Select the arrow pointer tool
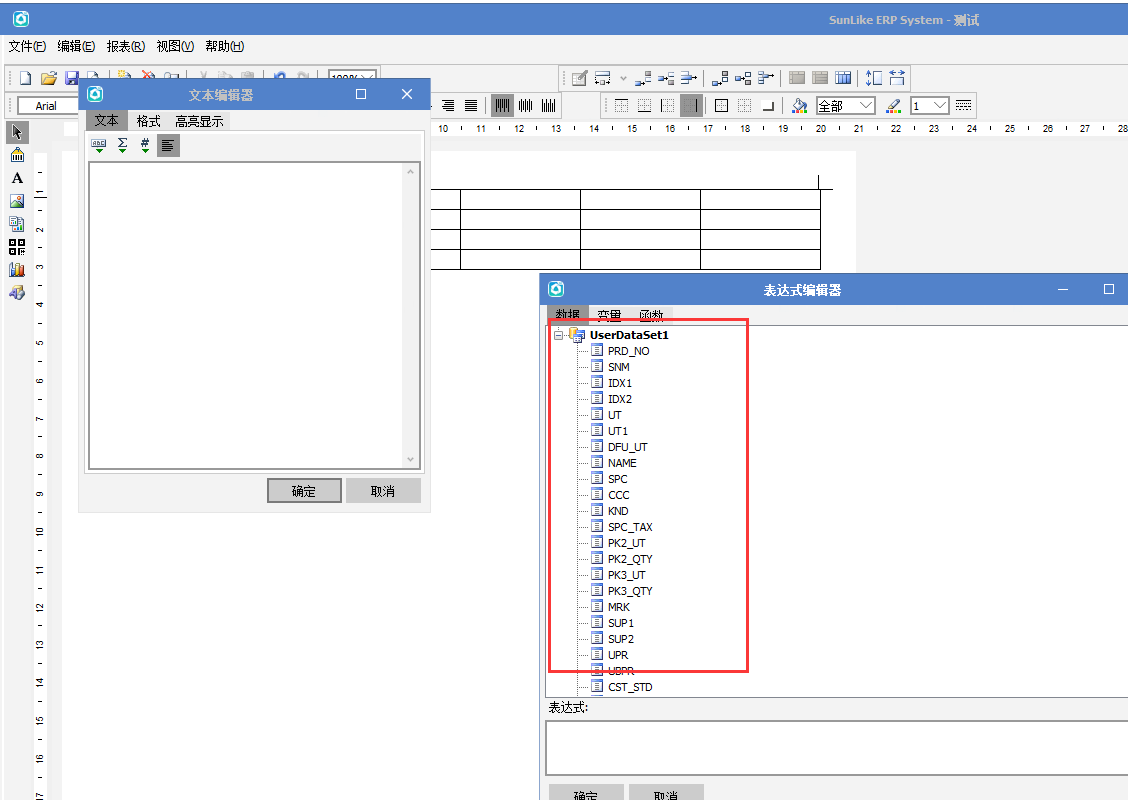Image resolution: width=1128 pixels, height=800 pixels. [17, 132]
